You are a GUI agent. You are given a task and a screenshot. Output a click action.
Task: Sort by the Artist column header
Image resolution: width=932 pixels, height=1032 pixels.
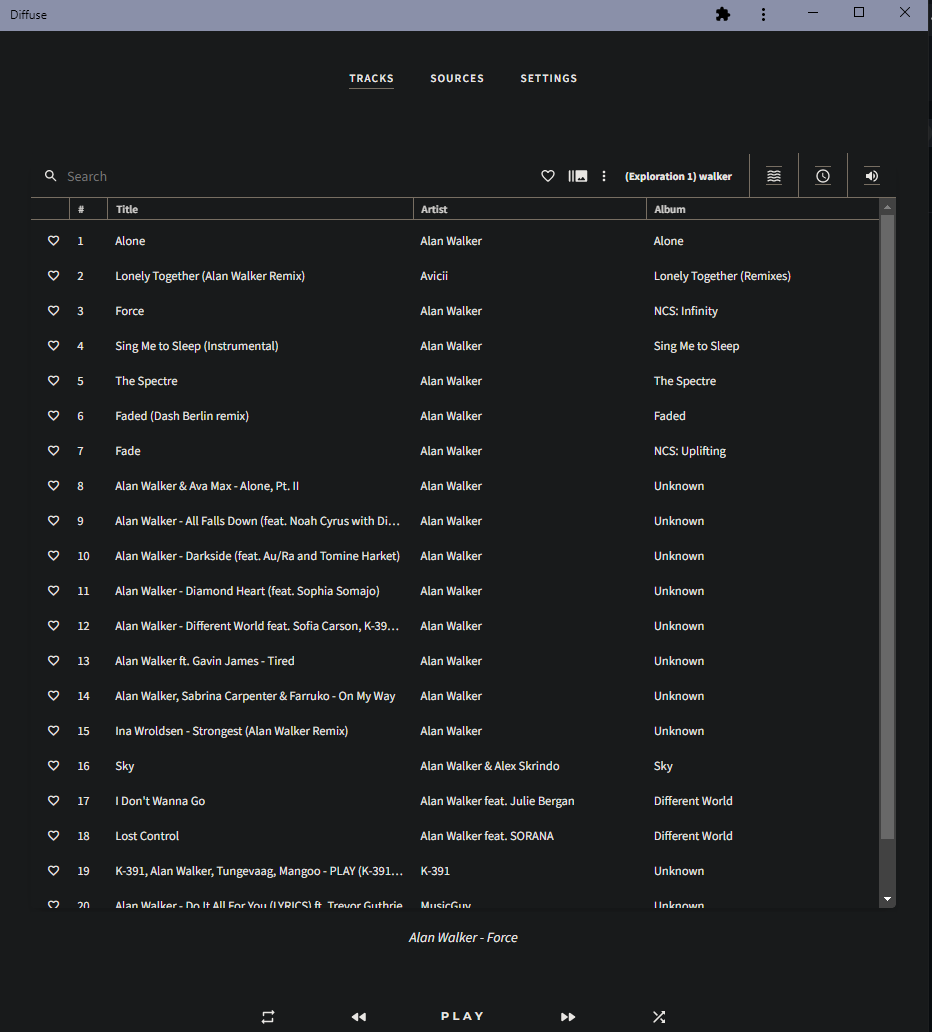click(530, 209)
